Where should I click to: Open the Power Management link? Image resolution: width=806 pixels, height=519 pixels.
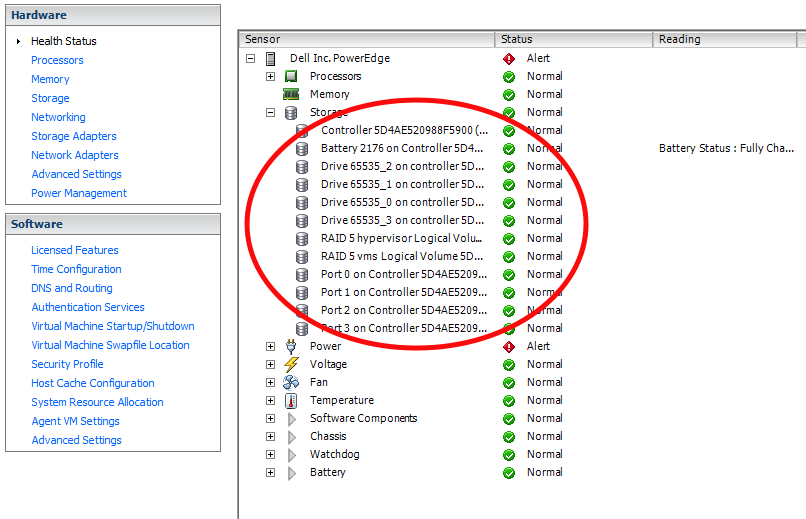point(79,193)
